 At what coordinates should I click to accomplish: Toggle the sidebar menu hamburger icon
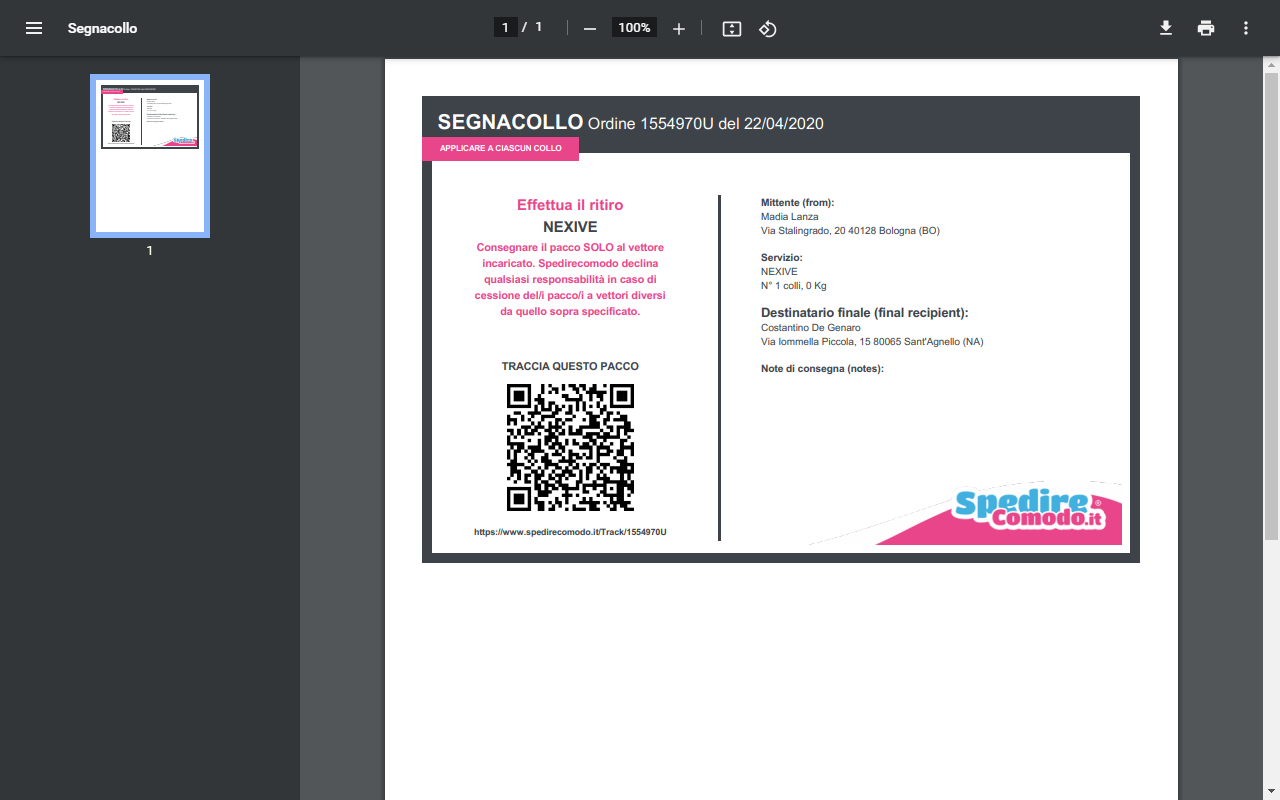tap(34, 28)
